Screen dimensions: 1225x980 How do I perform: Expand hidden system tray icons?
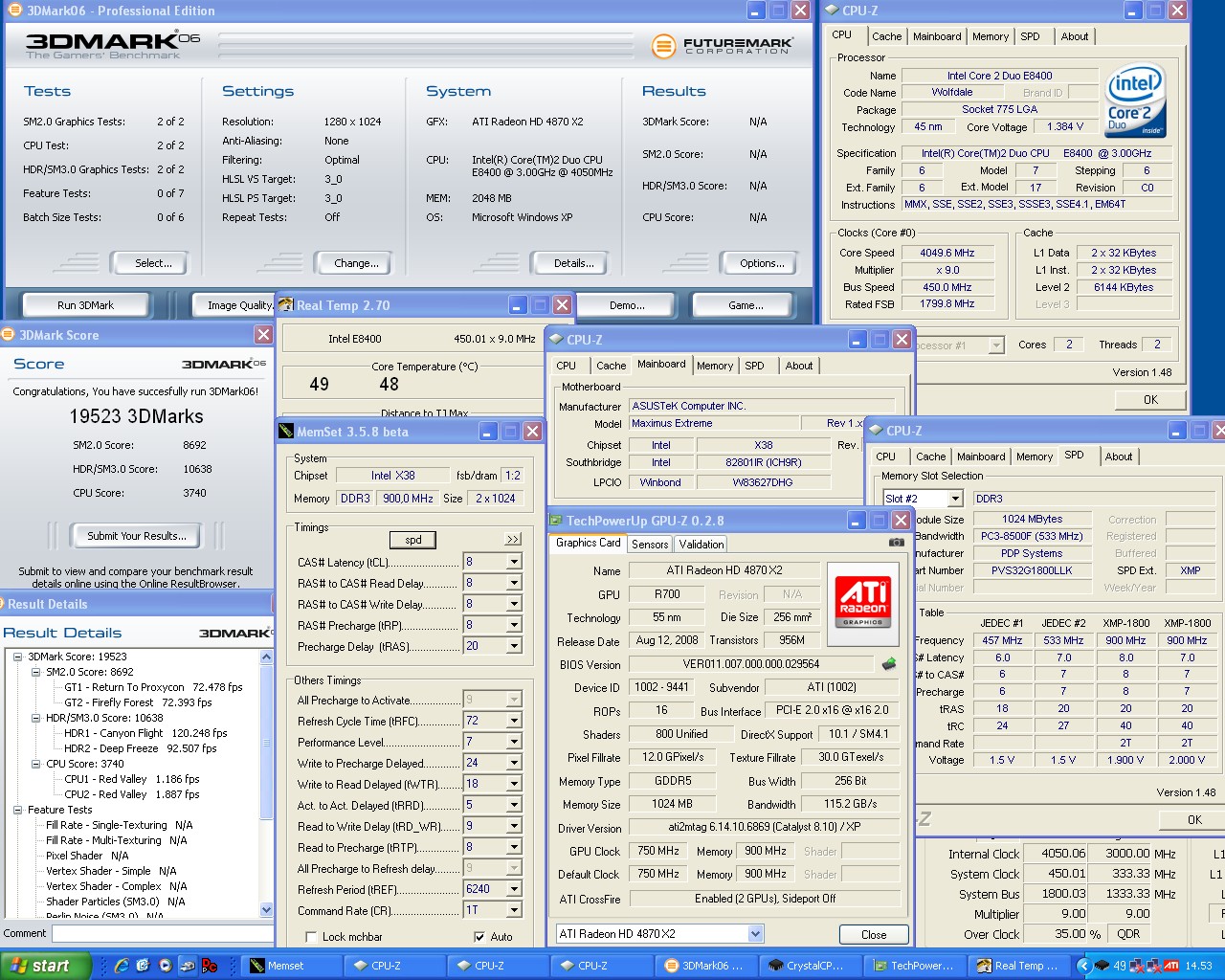[x=1083, y=966]
